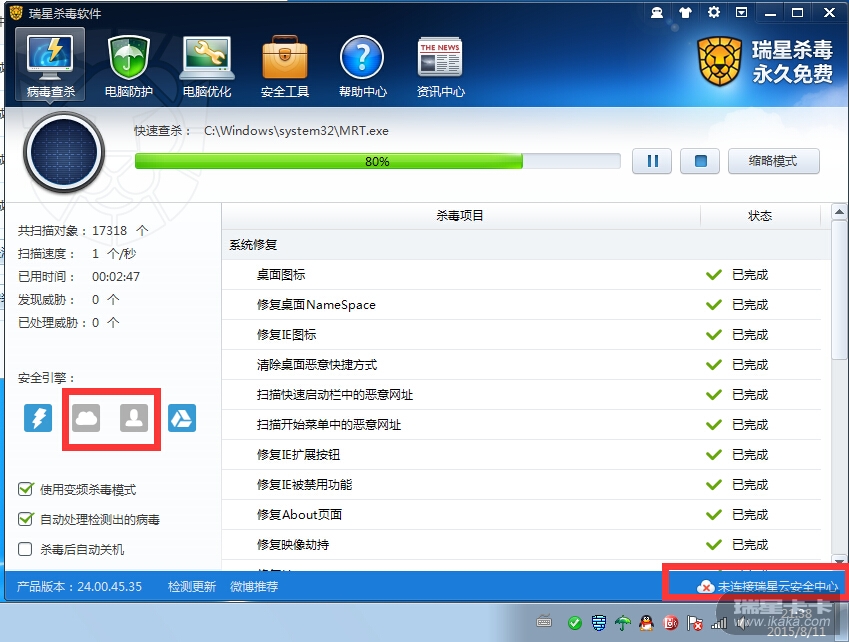Open settings gear in title bar
The width and height of the screenshot is (849, 642).
tap(714, 12)
